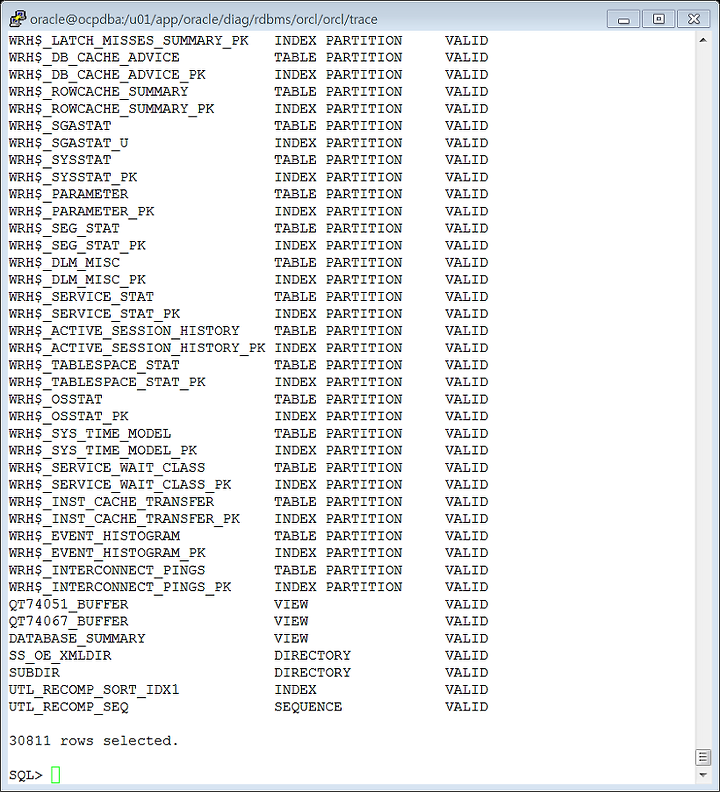Click the text WRH$_SEG_STAT
This screenshot has height=792, width=720.
coord(64,228)
